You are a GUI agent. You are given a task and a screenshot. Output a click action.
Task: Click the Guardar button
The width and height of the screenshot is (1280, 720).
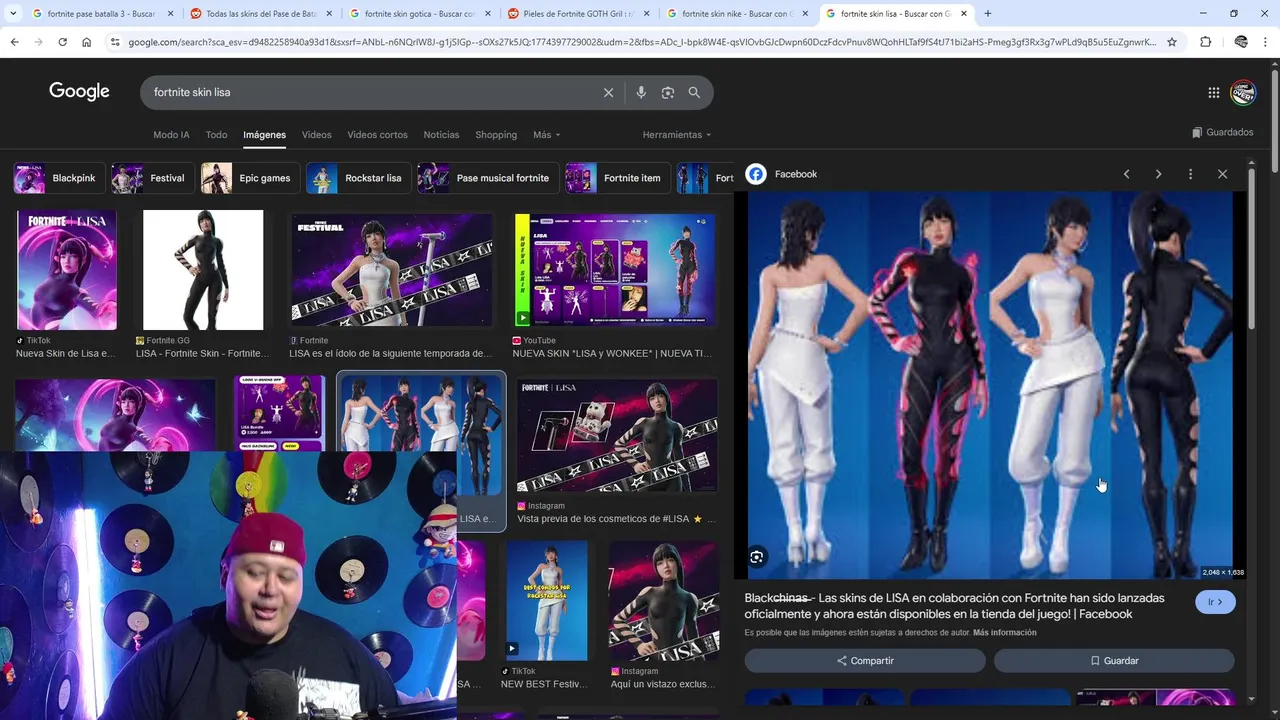point(1114,661)
